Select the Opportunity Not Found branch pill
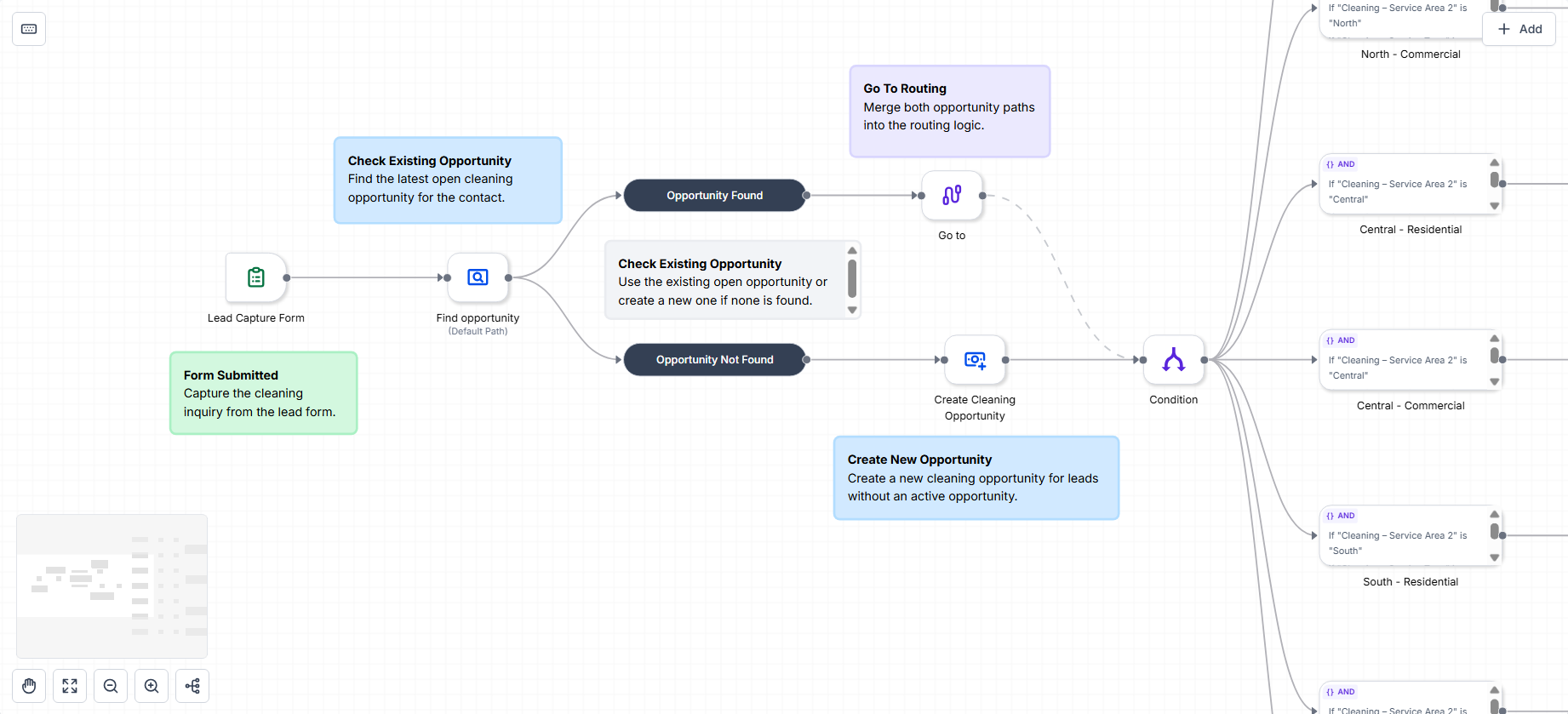1568x714 pixels. tap(715, 360)
